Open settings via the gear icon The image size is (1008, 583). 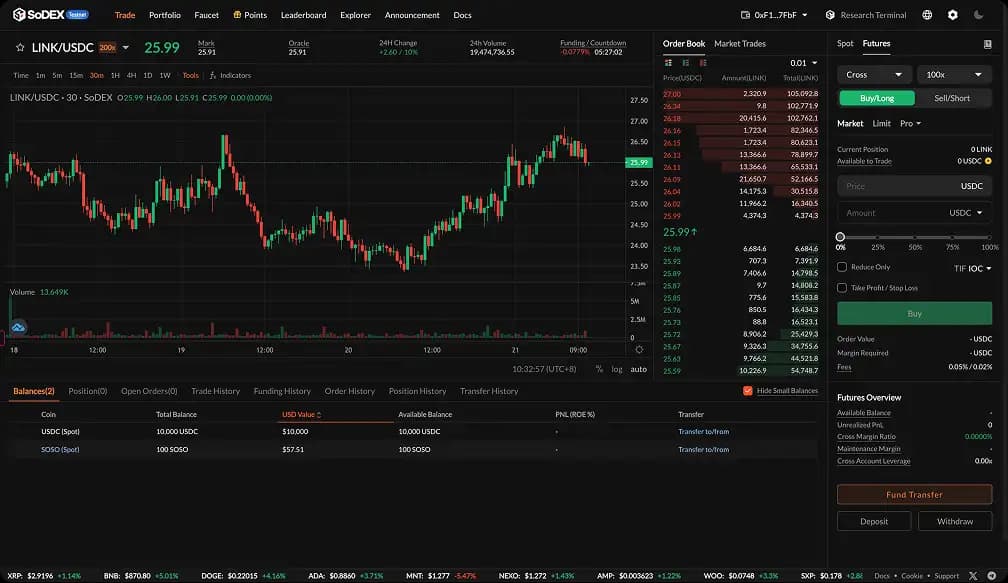click(952, 15)
